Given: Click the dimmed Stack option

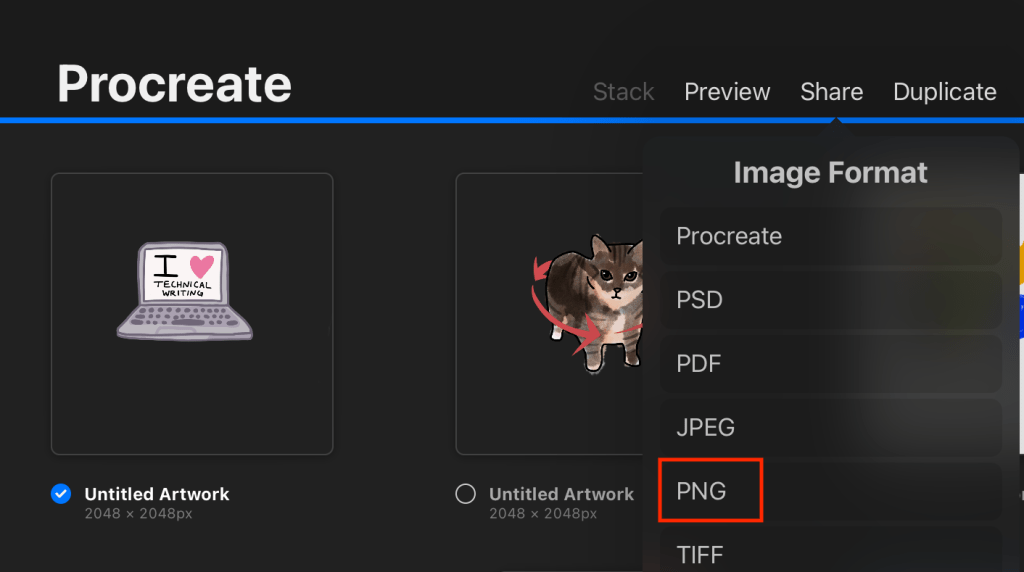Looking at the screenshot, I should 623,92.
